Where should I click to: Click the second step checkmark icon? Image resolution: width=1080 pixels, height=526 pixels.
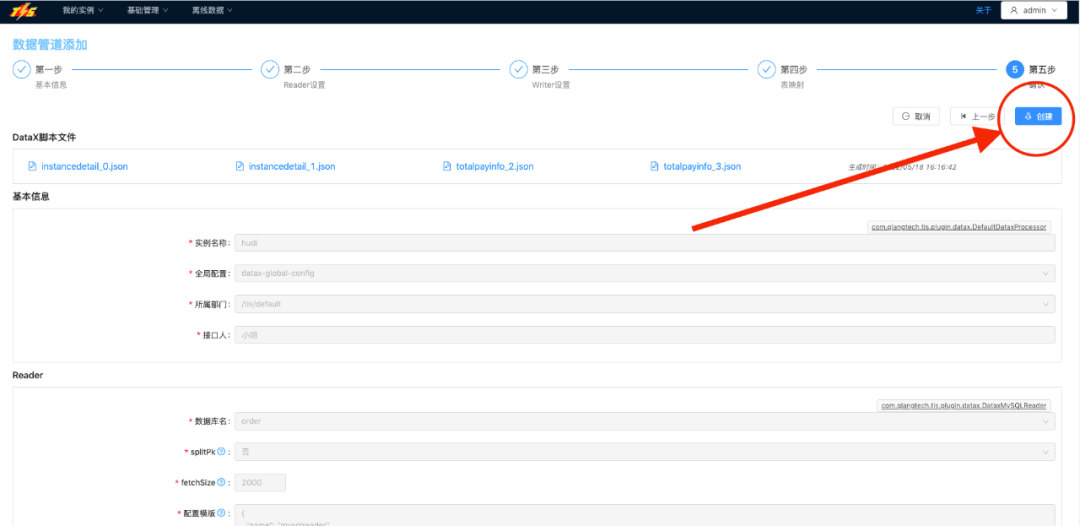pos(269,70)
